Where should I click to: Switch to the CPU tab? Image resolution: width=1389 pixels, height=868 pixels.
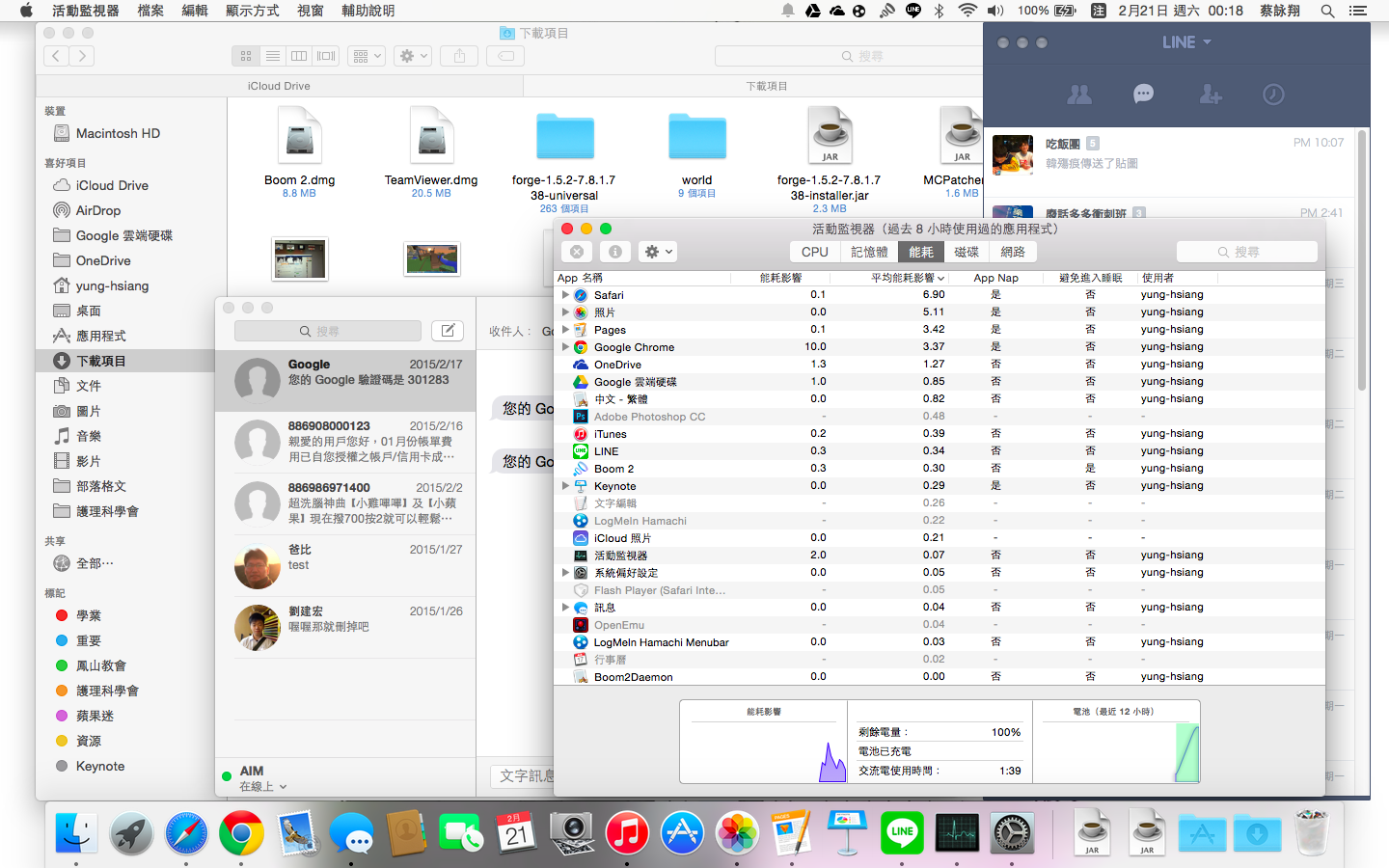tap(815, 252)
